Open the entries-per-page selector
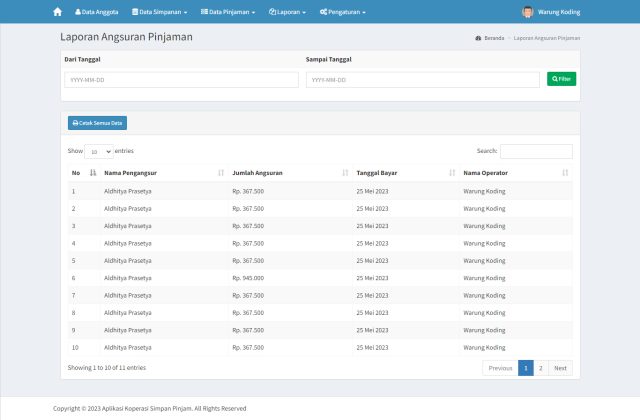Screen dimensions: 640x420 [x=99, y=151]
